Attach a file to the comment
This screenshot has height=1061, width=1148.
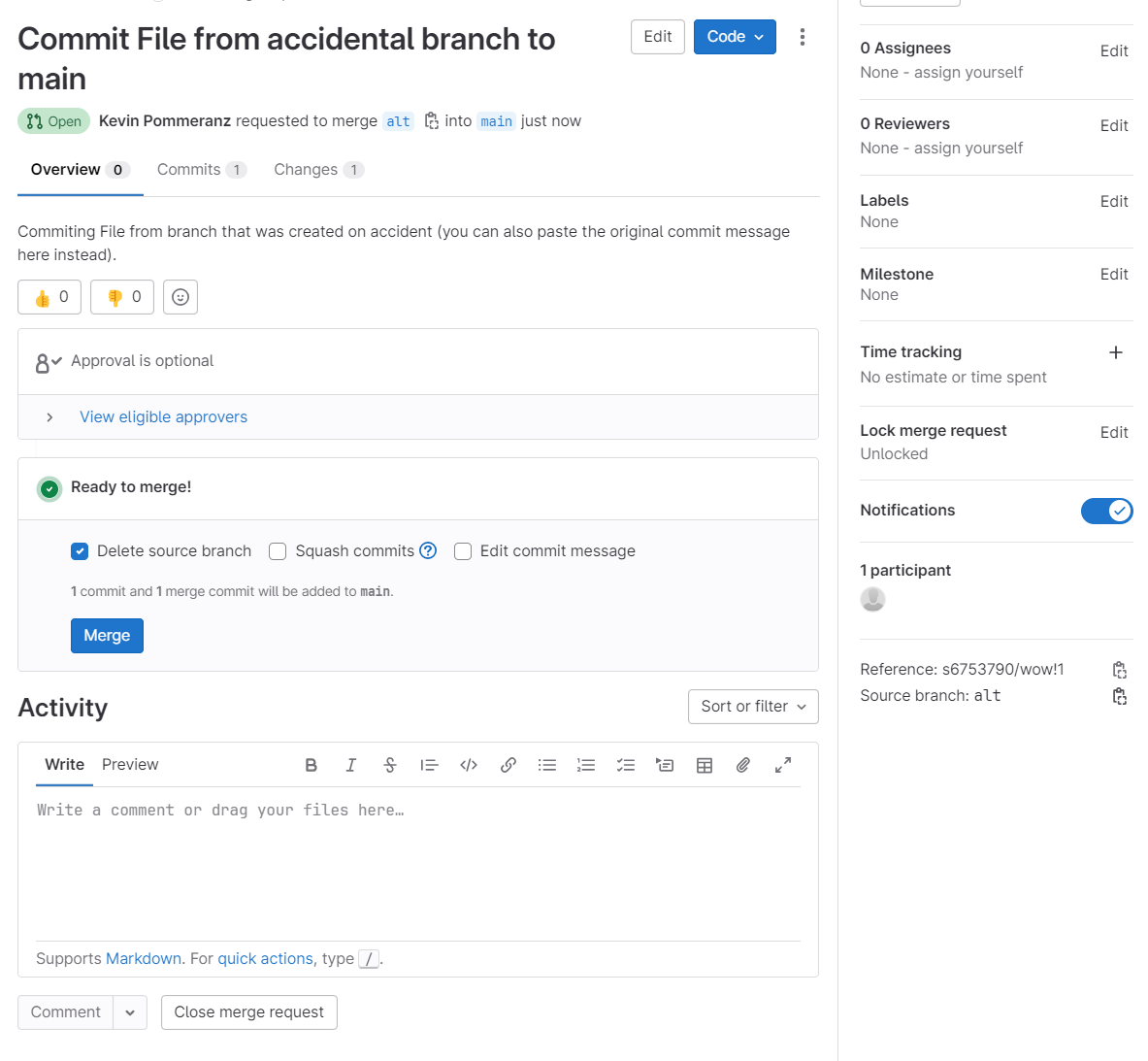(743, 765)
